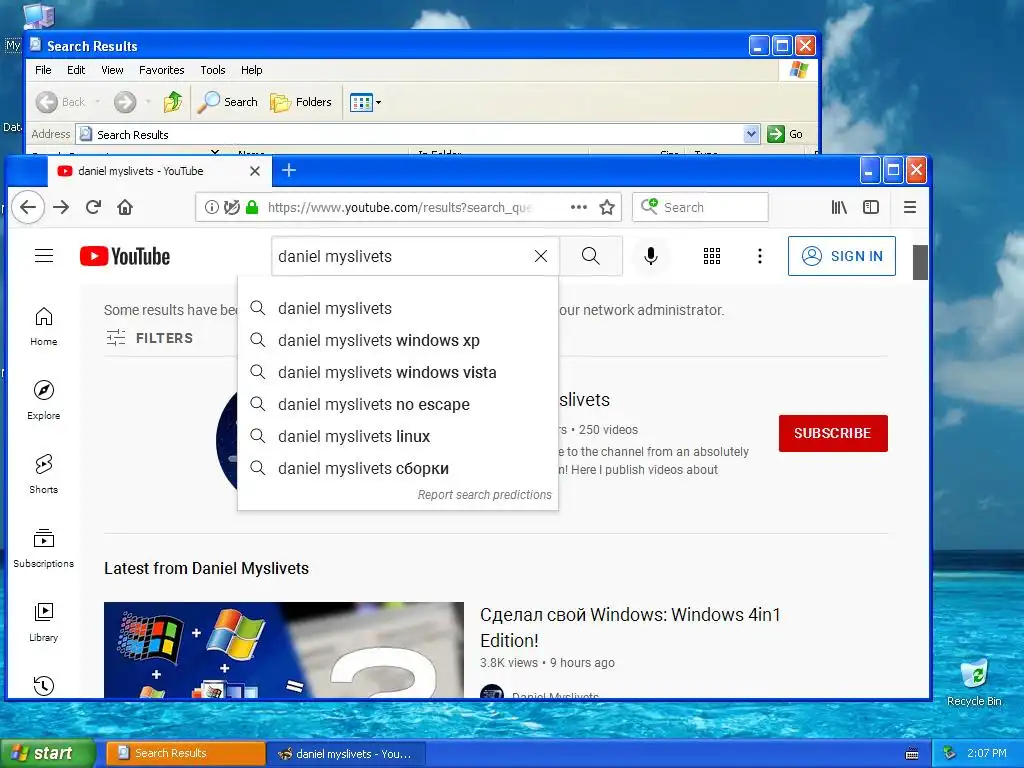Screen dimensions: 1024x768
Task: Start voice search with microphone icon
Action: point(650,256)
